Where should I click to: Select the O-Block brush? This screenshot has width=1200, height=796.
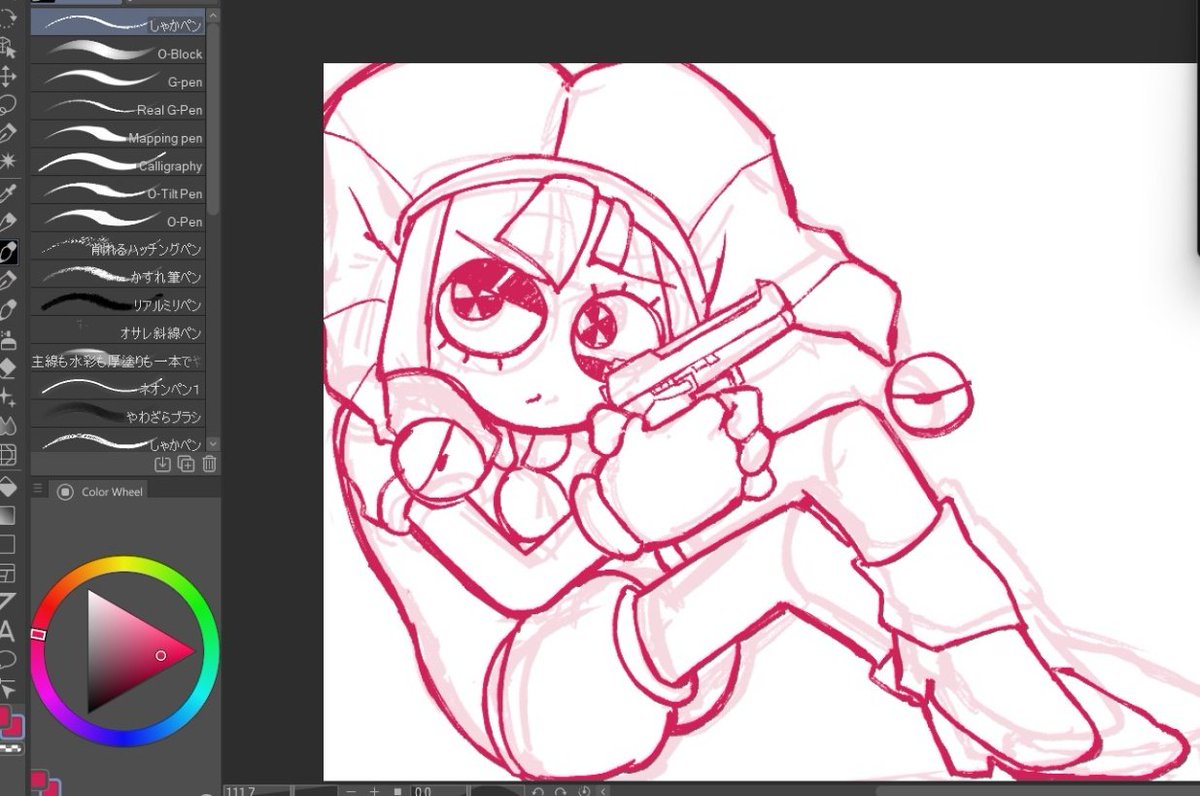coord(118,50)
